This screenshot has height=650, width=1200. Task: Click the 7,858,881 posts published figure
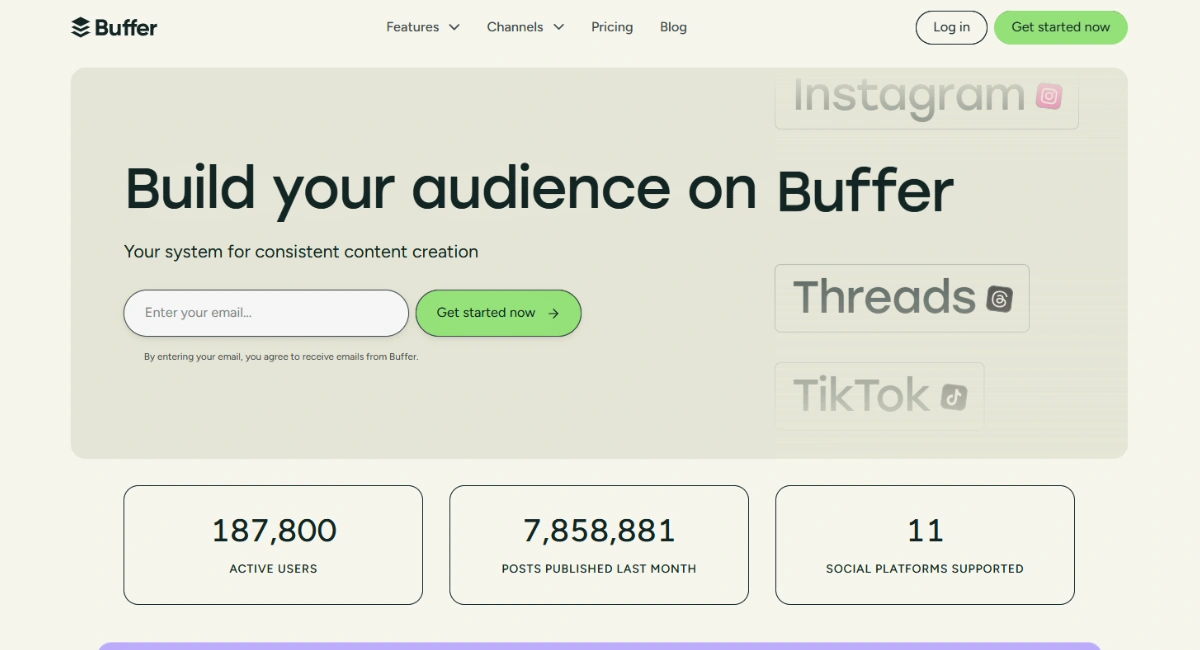point(599,530)
